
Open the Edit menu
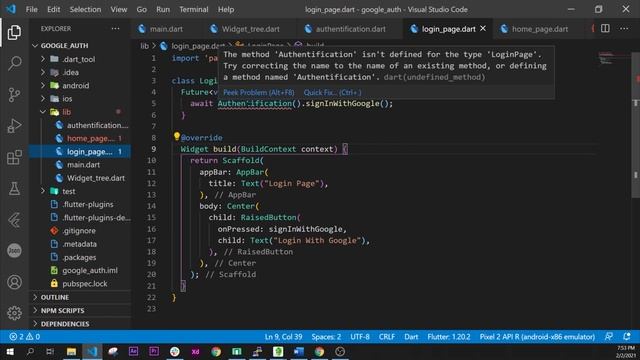point(53,9)
